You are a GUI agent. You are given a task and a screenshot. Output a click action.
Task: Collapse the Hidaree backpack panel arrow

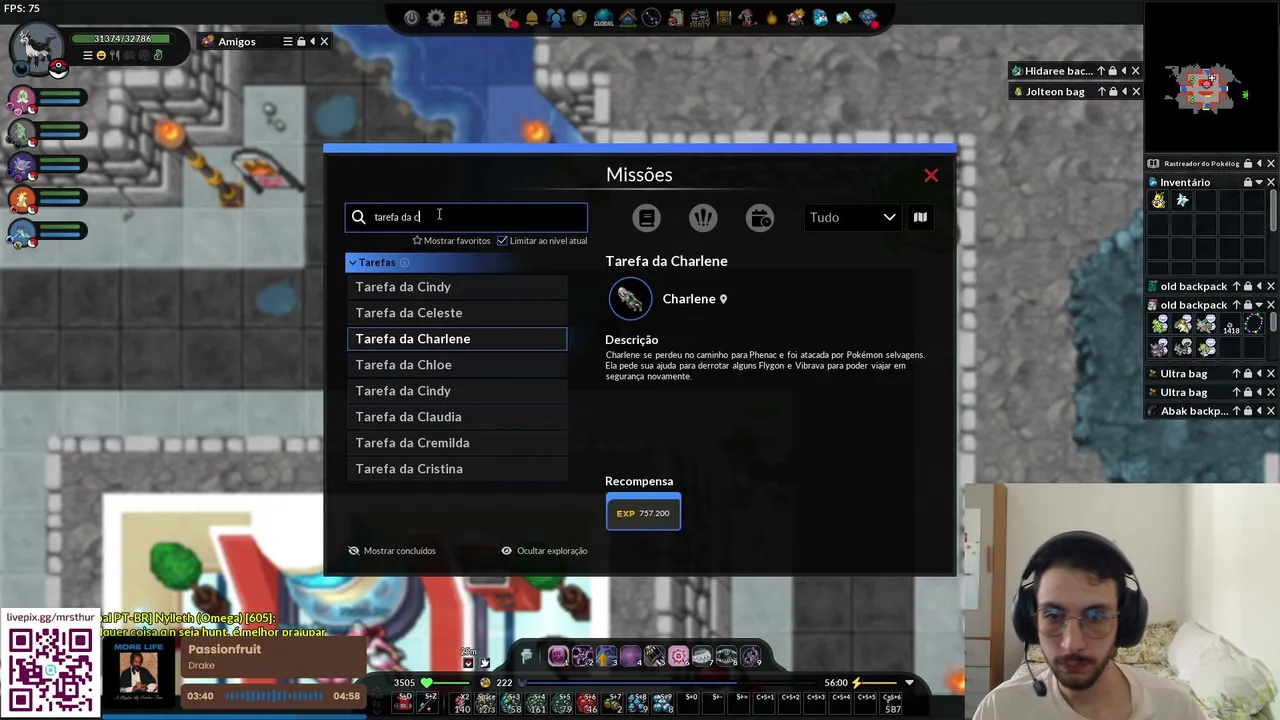pyautogui.click(x=1124, y=71)
